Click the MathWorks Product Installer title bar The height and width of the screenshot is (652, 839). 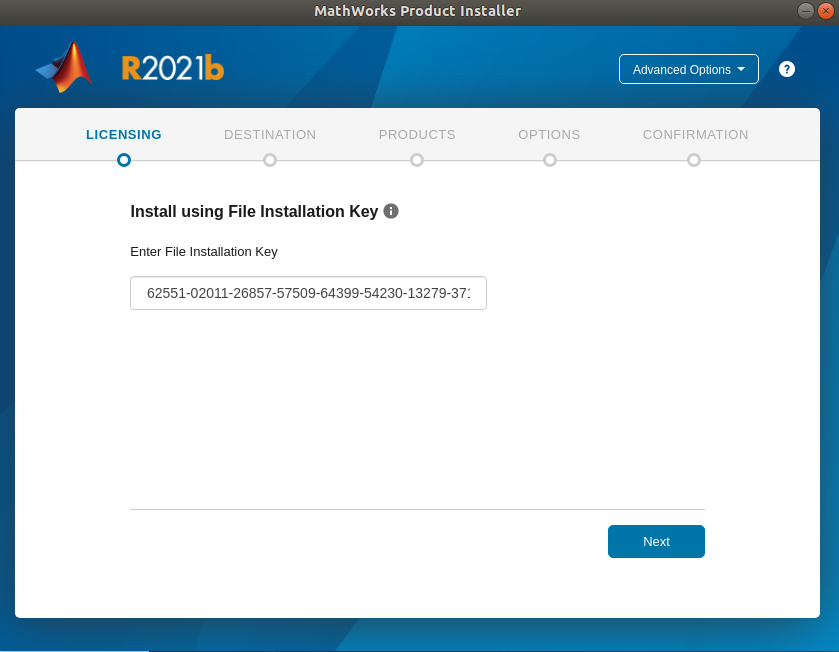pos(417,11)
